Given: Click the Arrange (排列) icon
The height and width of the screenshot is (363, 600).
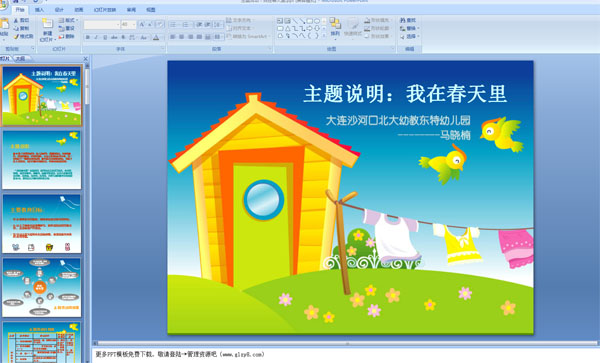Looking at the screenshot, I should [x=336, y=27].
